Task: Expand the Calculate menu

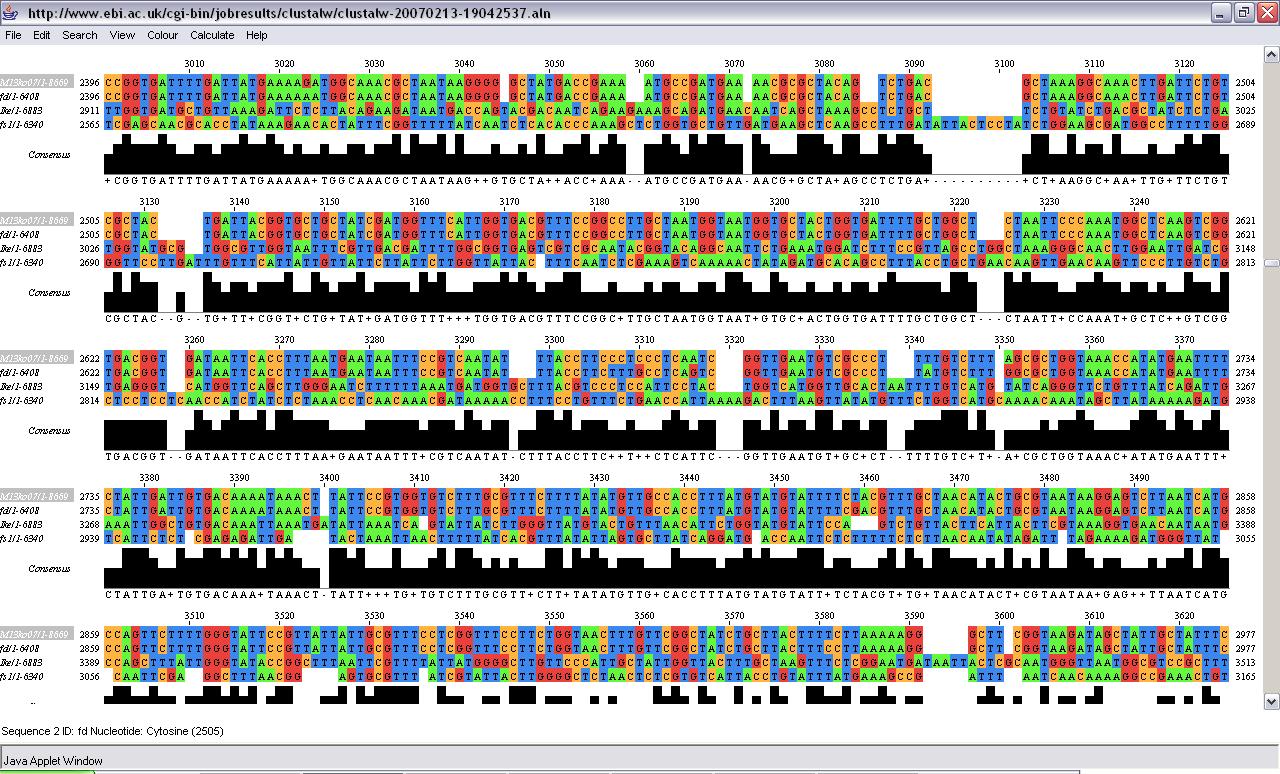Action: tap(212, 35)
